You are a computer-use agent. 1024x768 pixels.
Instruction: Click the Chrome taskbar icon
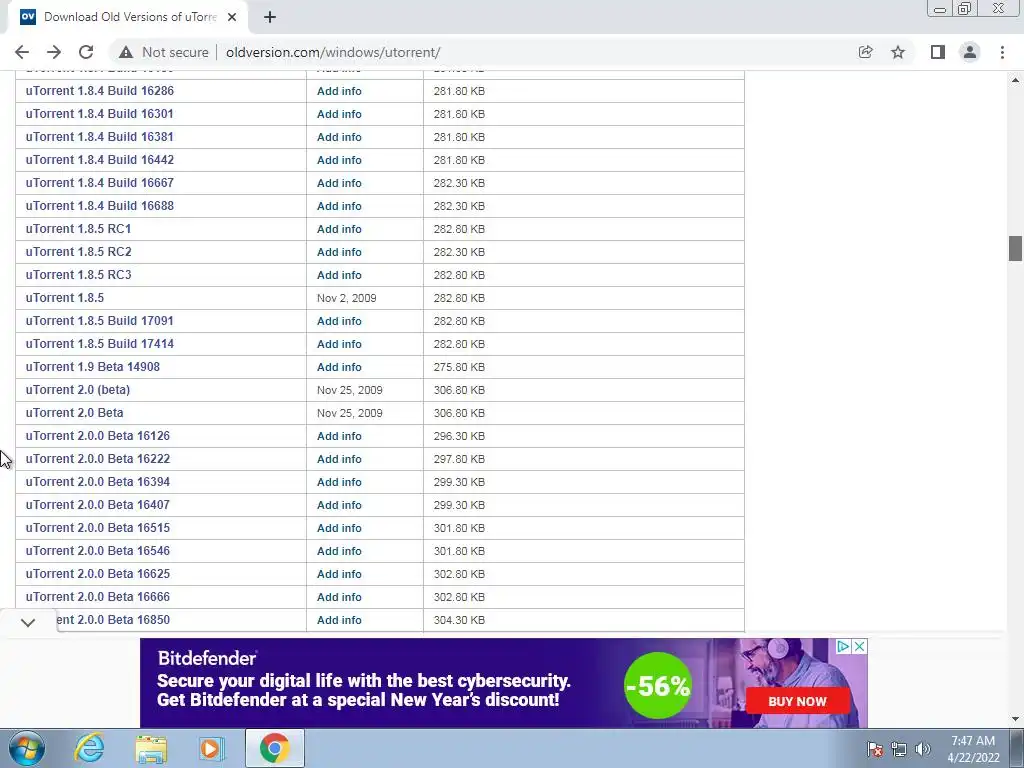(x=274, y=748)
